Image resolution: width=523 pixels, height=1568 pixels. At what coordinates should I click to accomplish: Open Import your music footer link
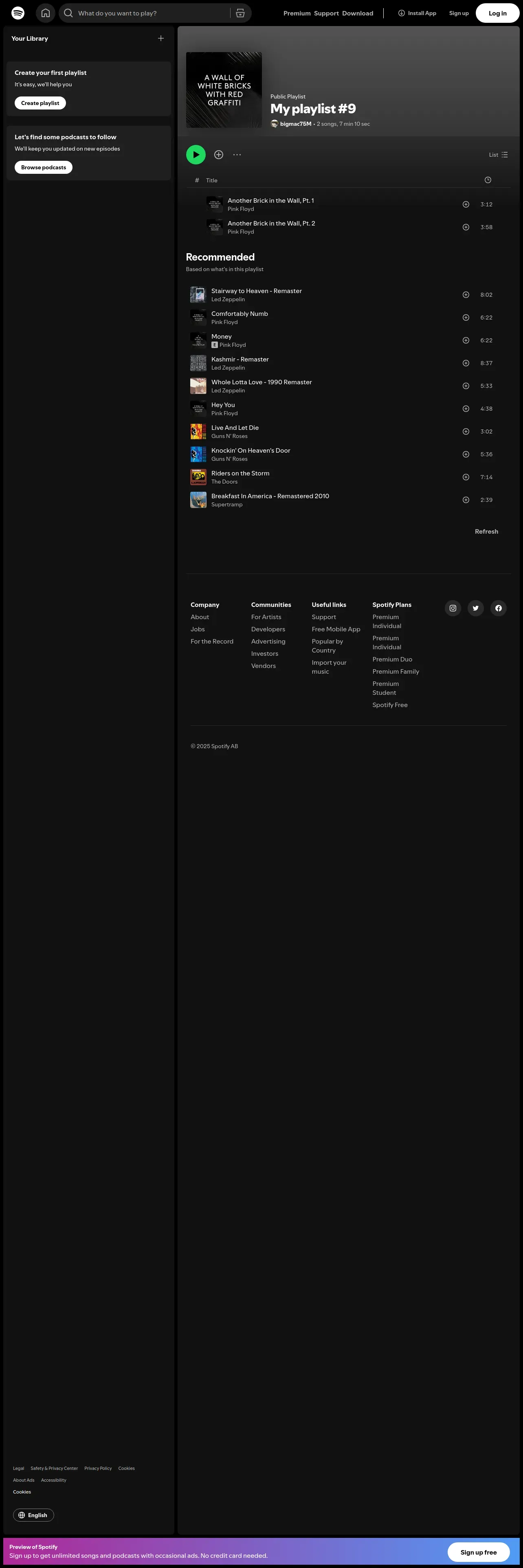tap(329, 667)
